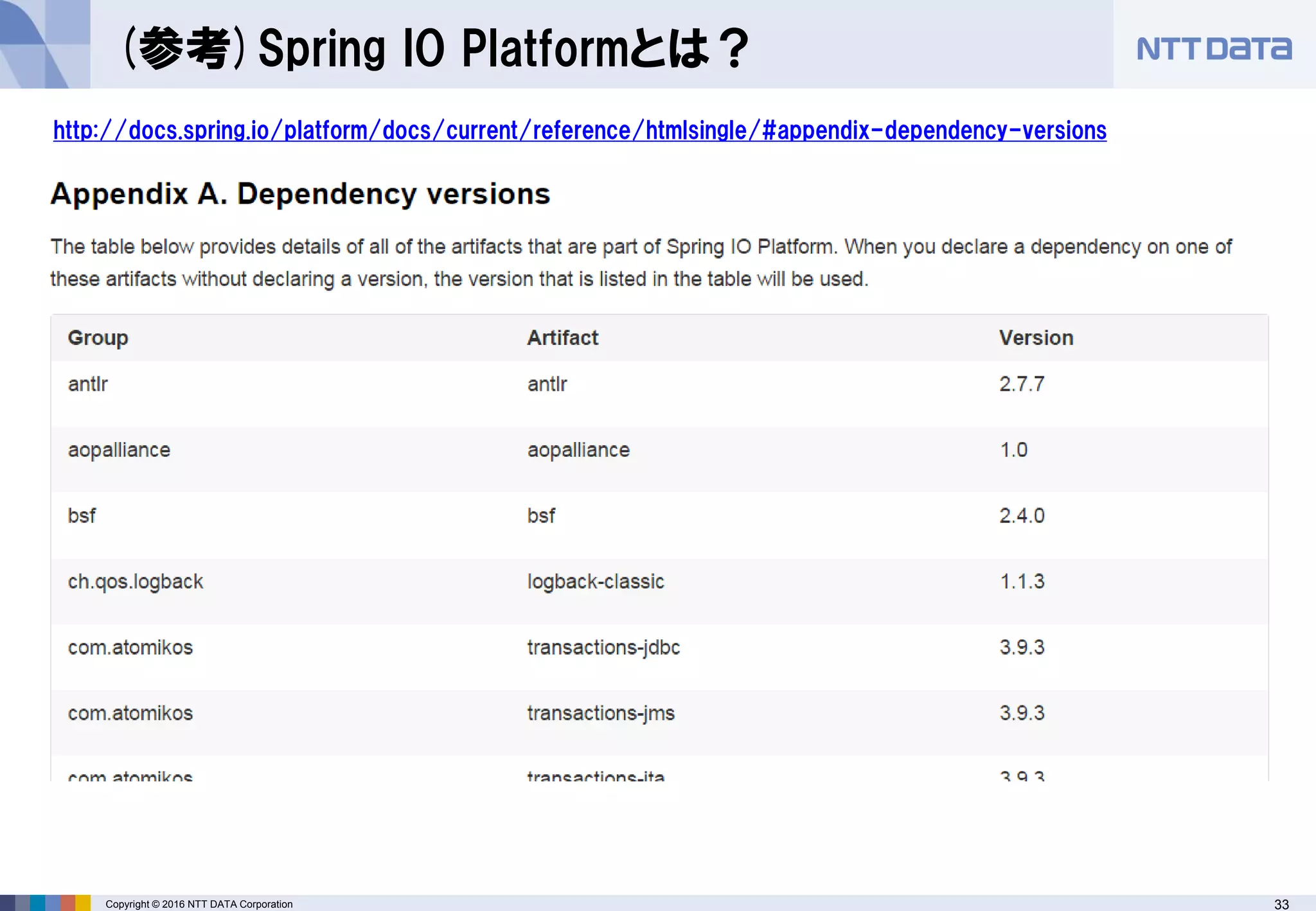1316x911 pixels.
Task: Select 'bsf' in the Artifact column
Action: click(x=541, y=515)
